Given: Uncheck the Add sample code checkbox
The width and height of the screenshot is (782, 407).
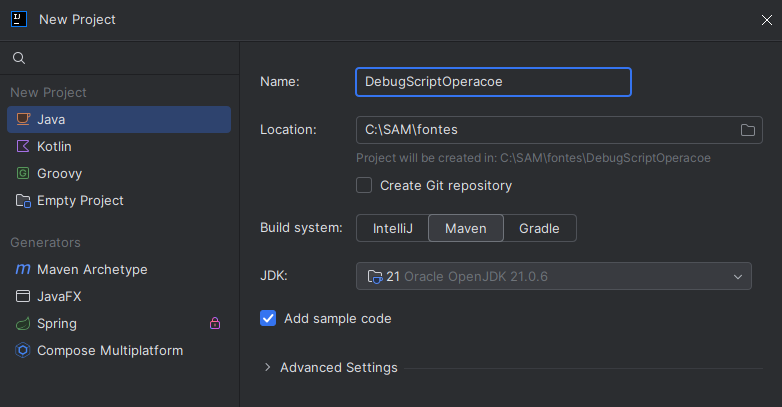Looking at the screenshot, I should 268,318.
